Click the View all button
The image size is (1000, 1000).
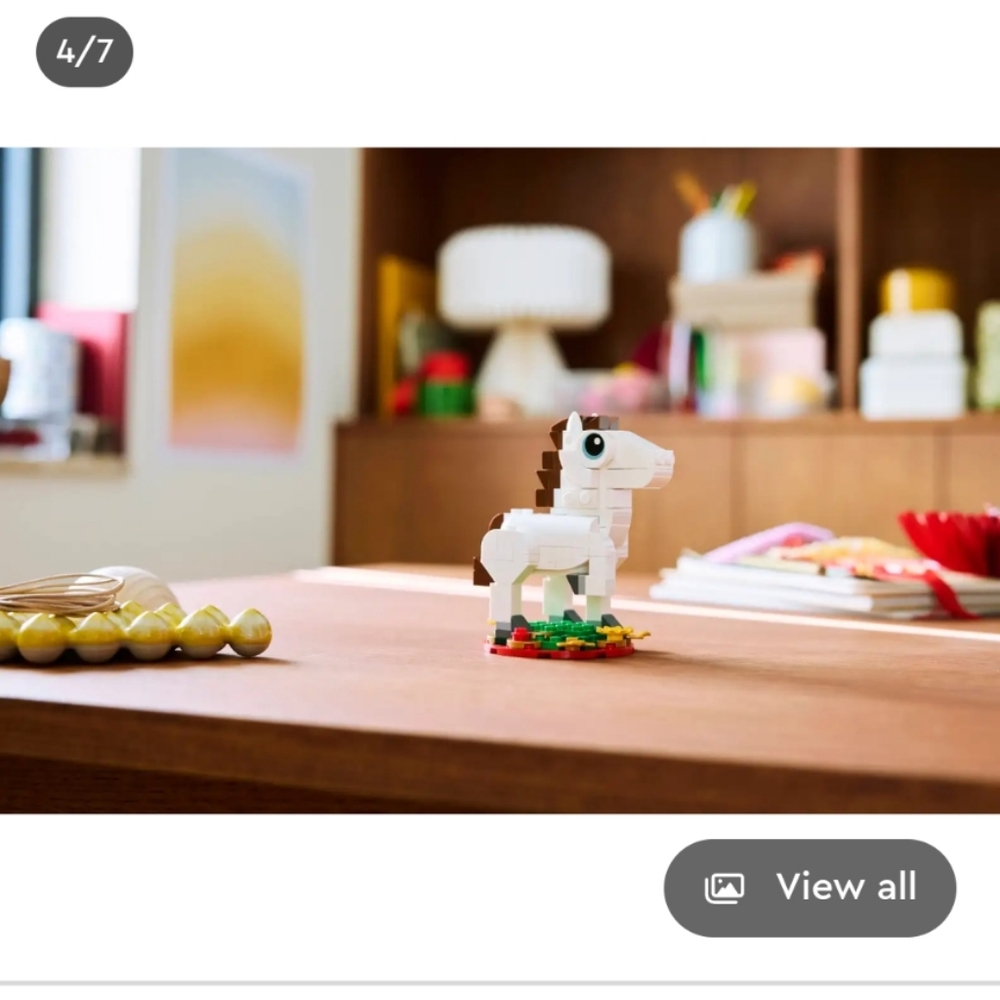809,887
